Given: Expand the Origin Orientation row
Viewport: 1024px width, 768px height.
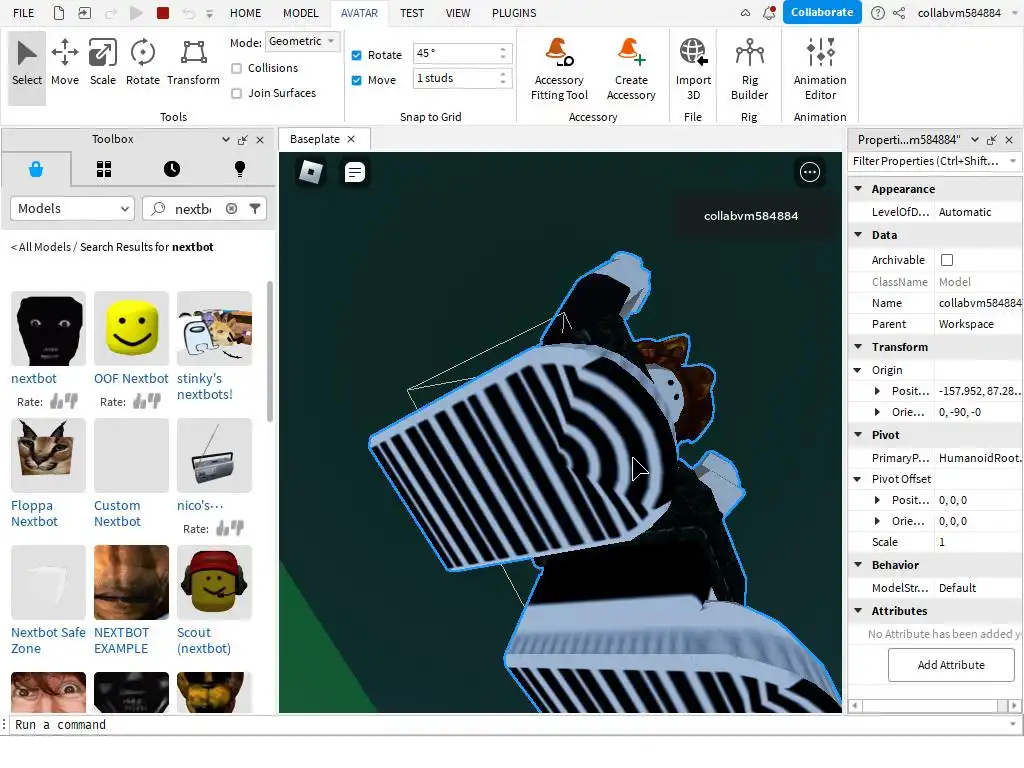Looking at the screenshot, I should (x=877, y=412).
